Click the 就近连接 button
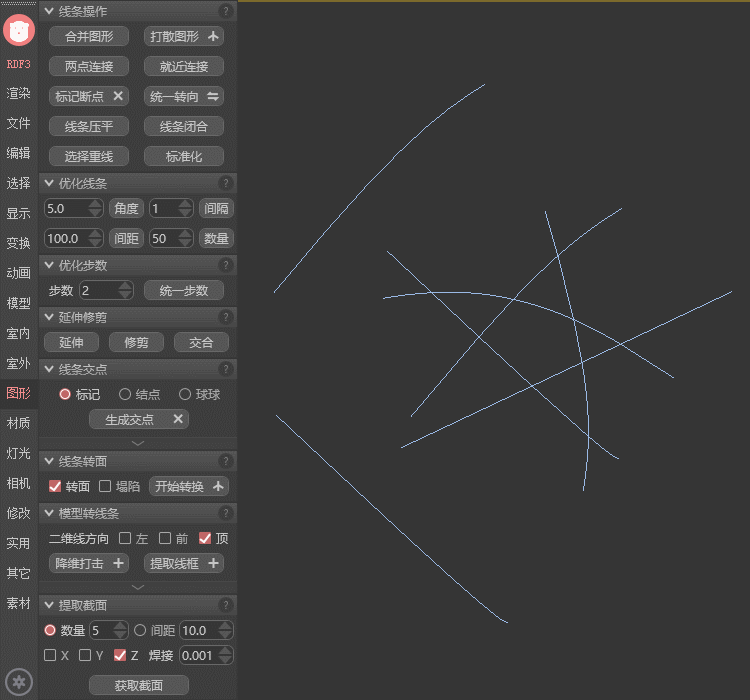The image size is (750, 700). pyautogui.click(x=184, y=67)
